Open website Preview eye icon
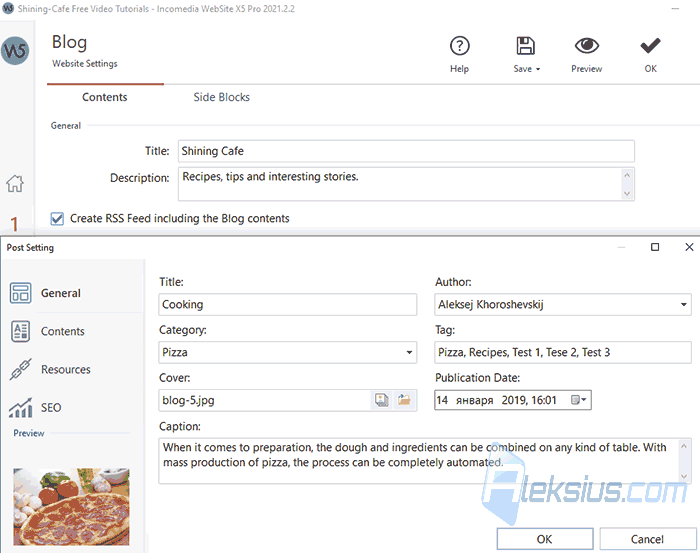The height and width of the screenshot is (553, 700). point(587,46)
